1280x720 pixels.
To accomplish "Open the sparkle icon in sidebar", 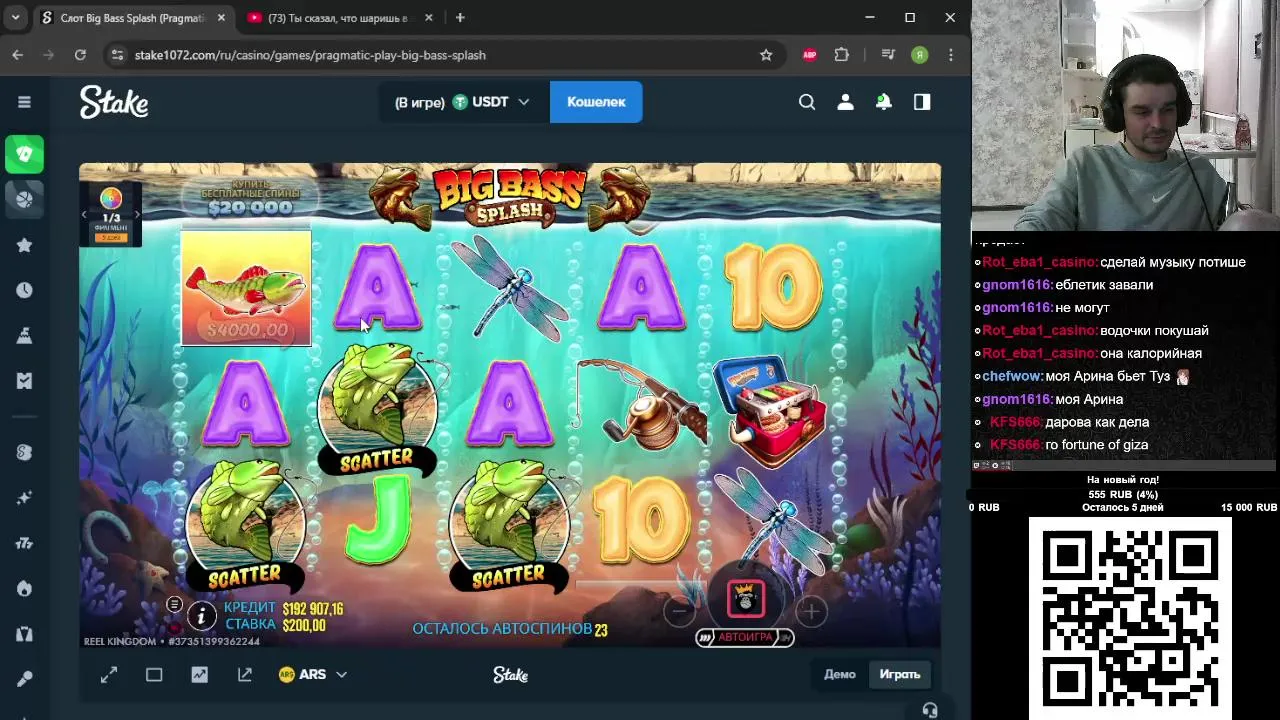I will pos(24,497).
